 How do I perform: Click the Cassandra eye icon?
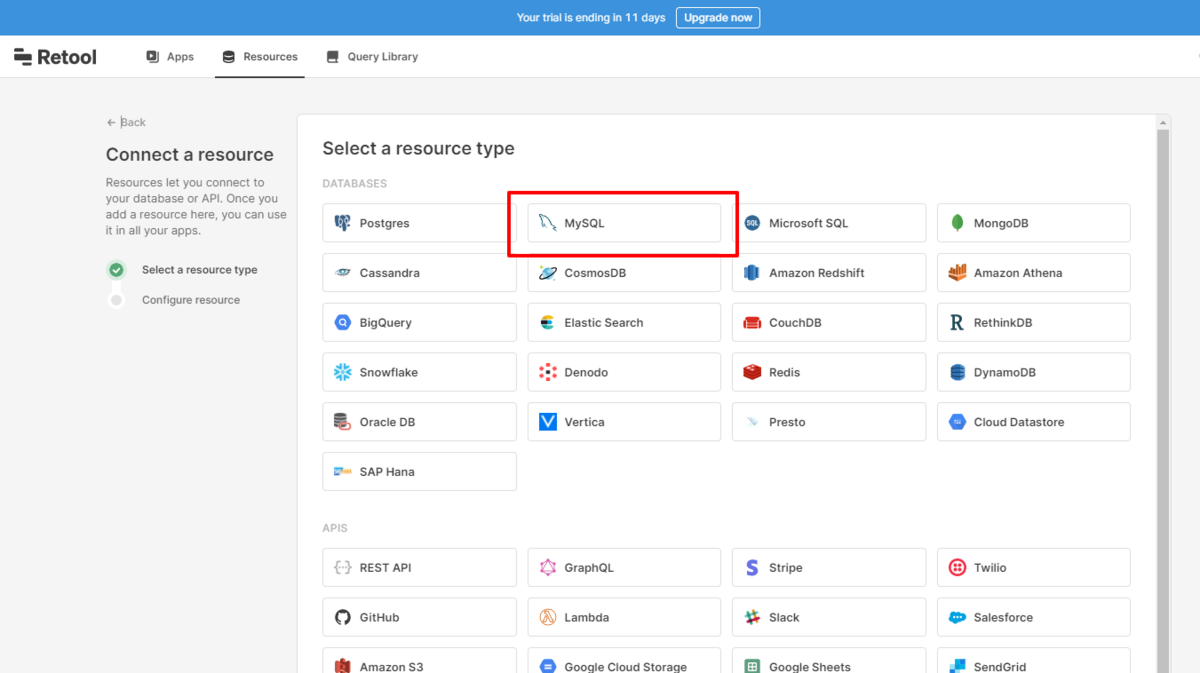pyautogui.click(x=343, y=273)
